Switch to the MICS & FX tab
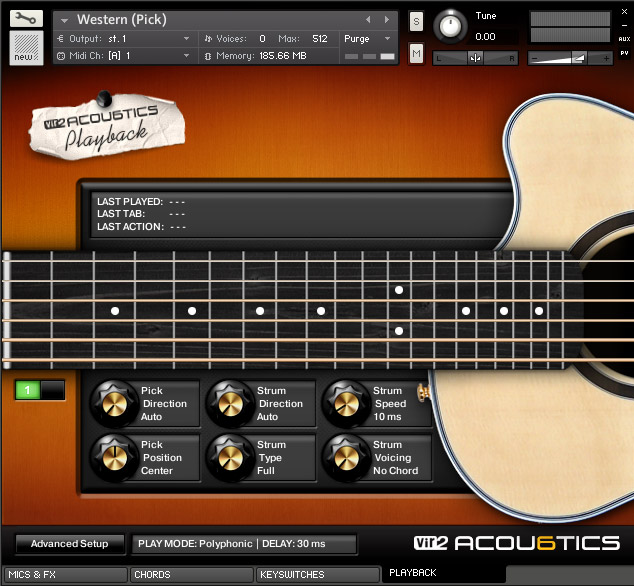The image size is (634, 586). coord(64,575)
